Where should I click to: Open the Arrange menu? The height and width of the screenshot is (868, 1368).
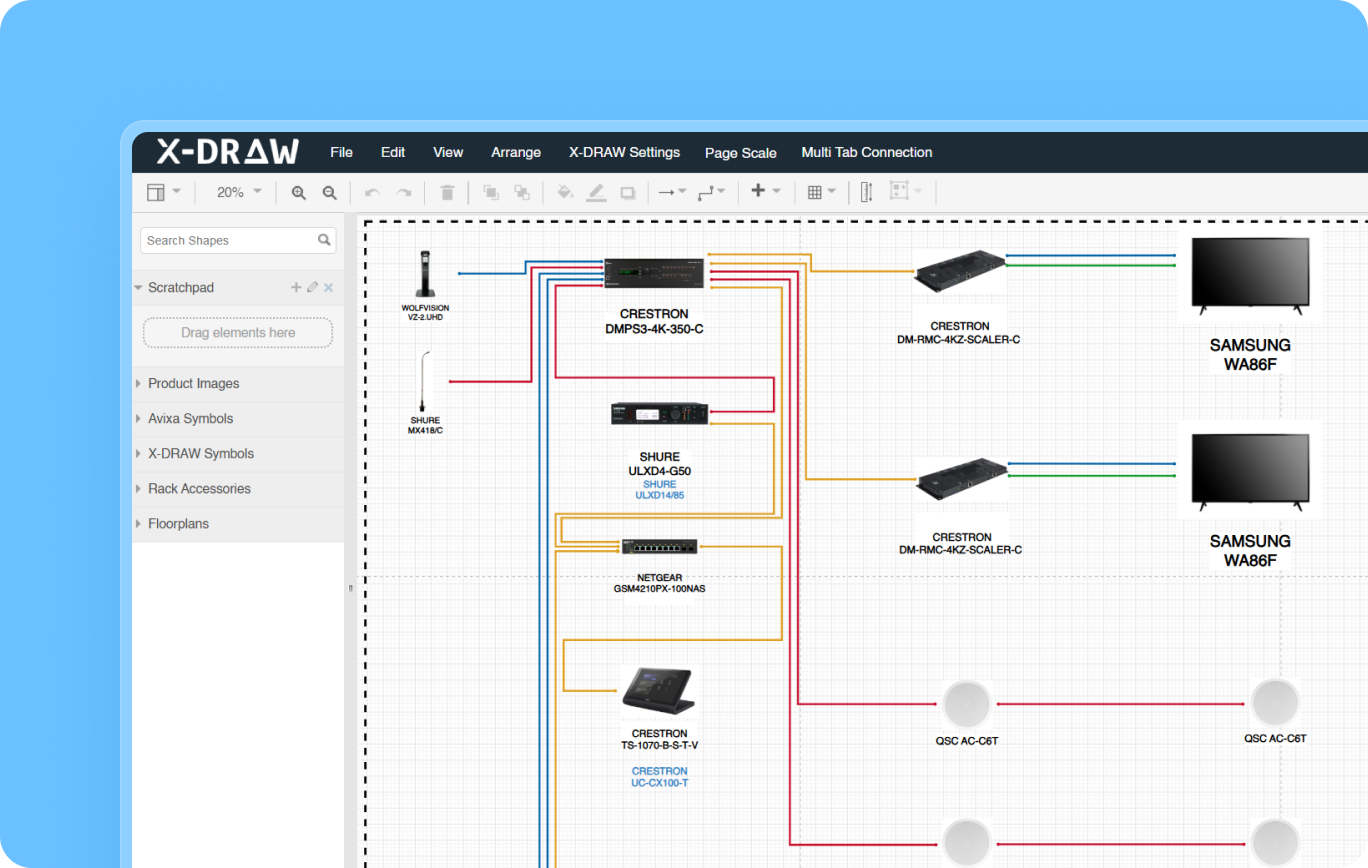(516, 153)
